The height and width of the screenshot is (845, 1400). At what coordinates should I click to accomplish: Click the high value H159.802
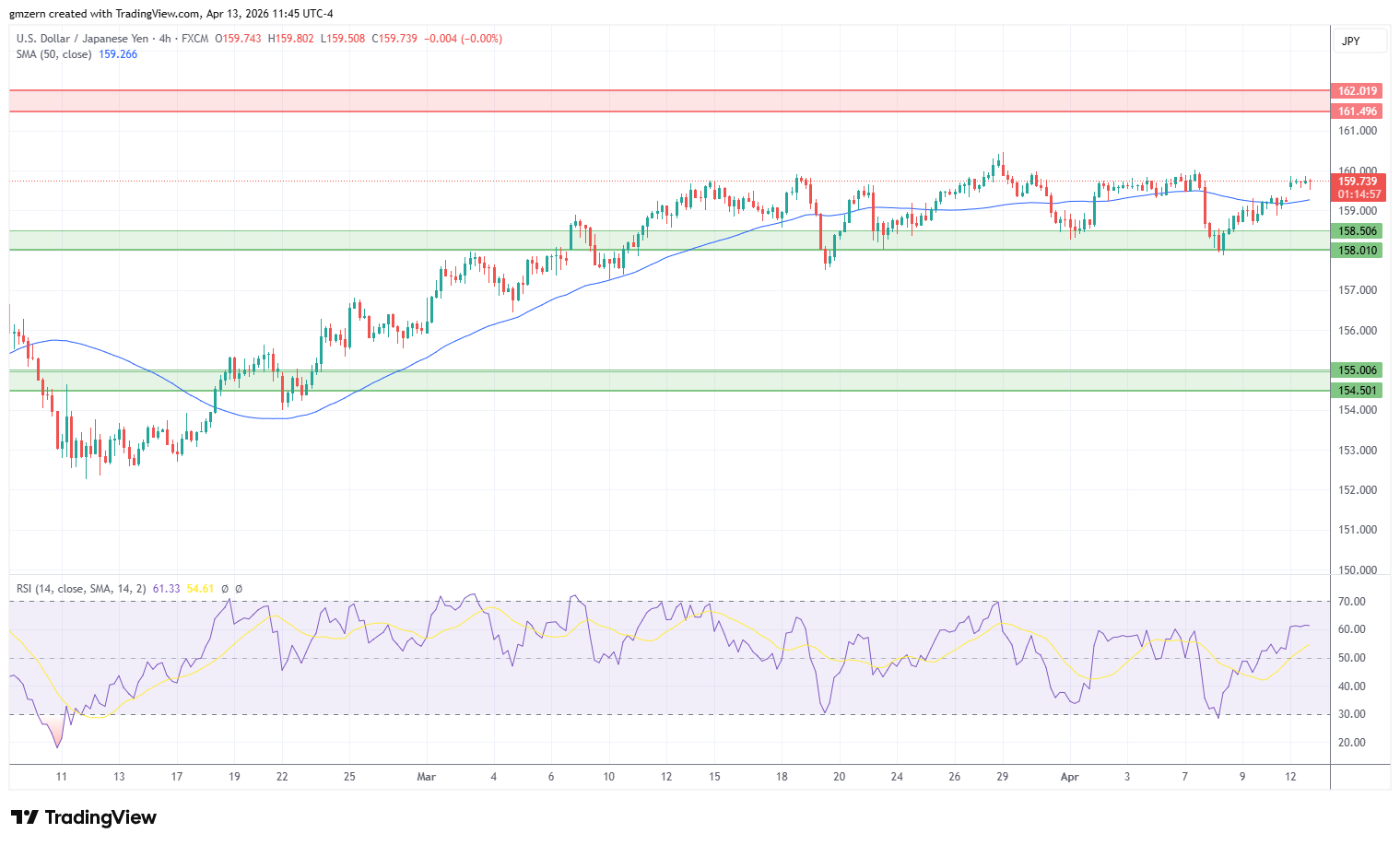pyautogui.click(x=290, y=39)
